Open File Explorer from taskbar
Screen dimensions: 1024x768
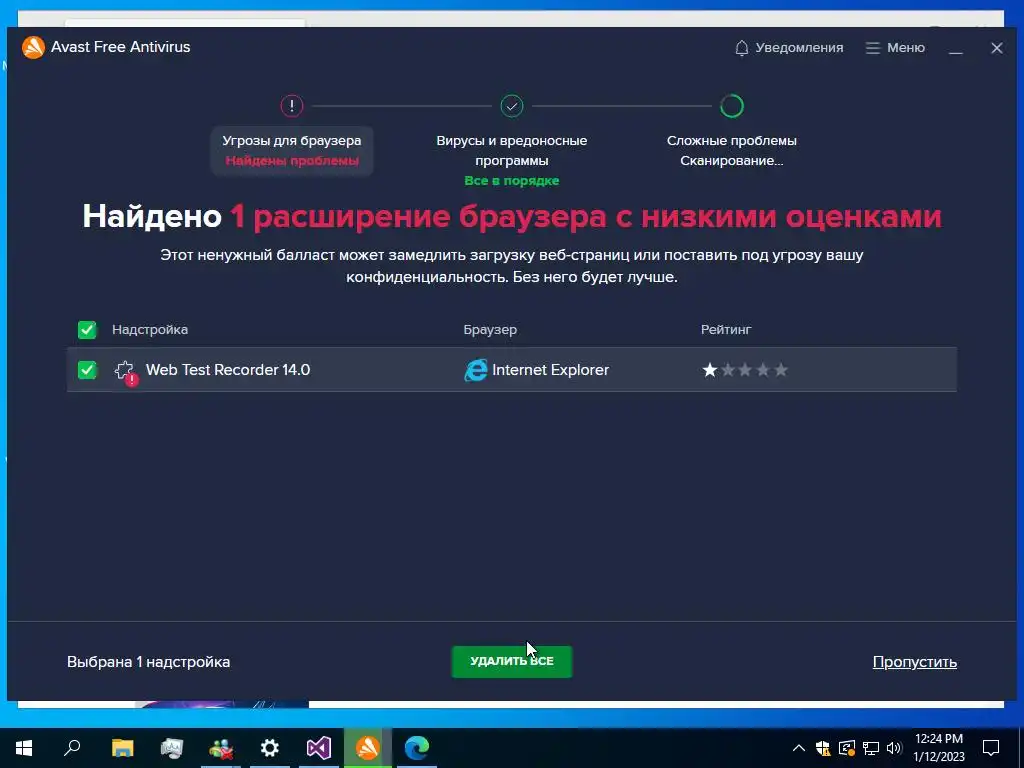[122, 748]
